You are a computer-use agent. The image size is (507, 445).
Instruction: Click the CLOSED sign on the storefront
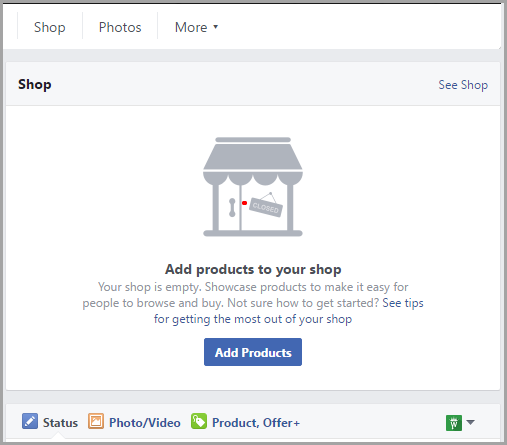[266, 207]
